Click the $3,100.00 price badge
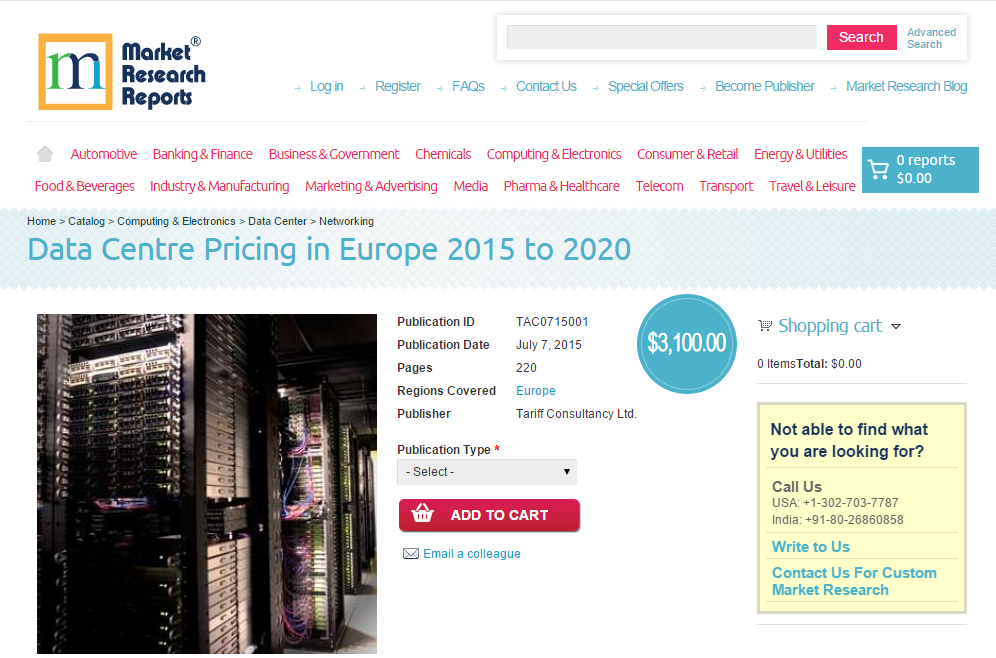The height and width of the screenshot is (658, 996). tap(686, 343)
